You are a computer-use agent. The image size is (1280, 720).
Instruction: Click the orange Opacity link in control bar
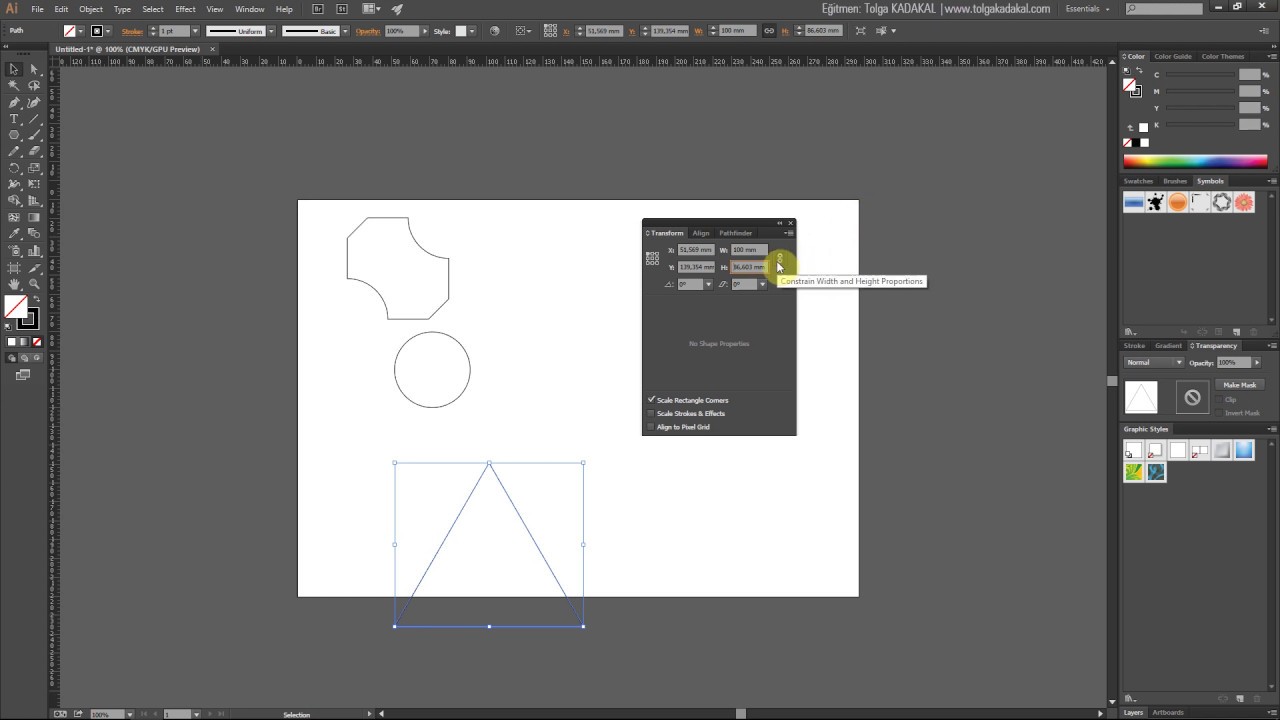[x=368, y=31]
